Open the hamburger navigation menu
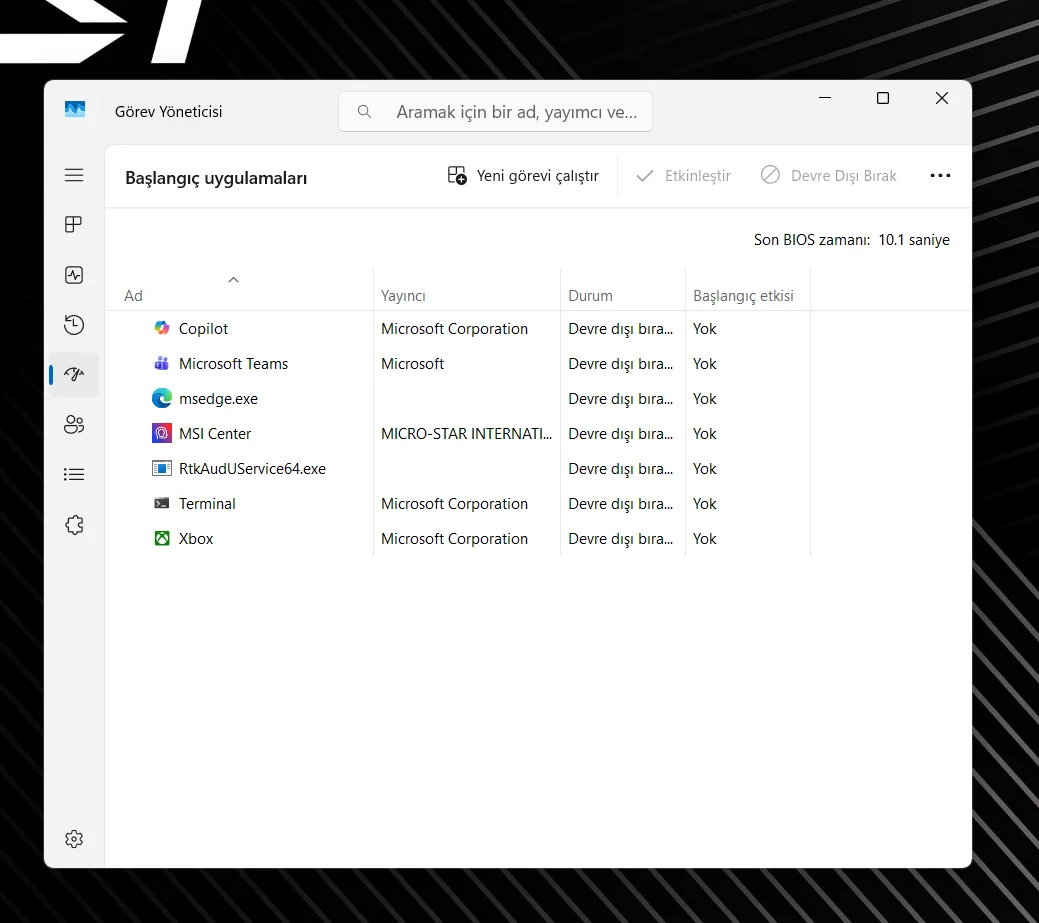The width and height of the screenshot is (1039, 923). pyautogui.click(x=74, y=175)
